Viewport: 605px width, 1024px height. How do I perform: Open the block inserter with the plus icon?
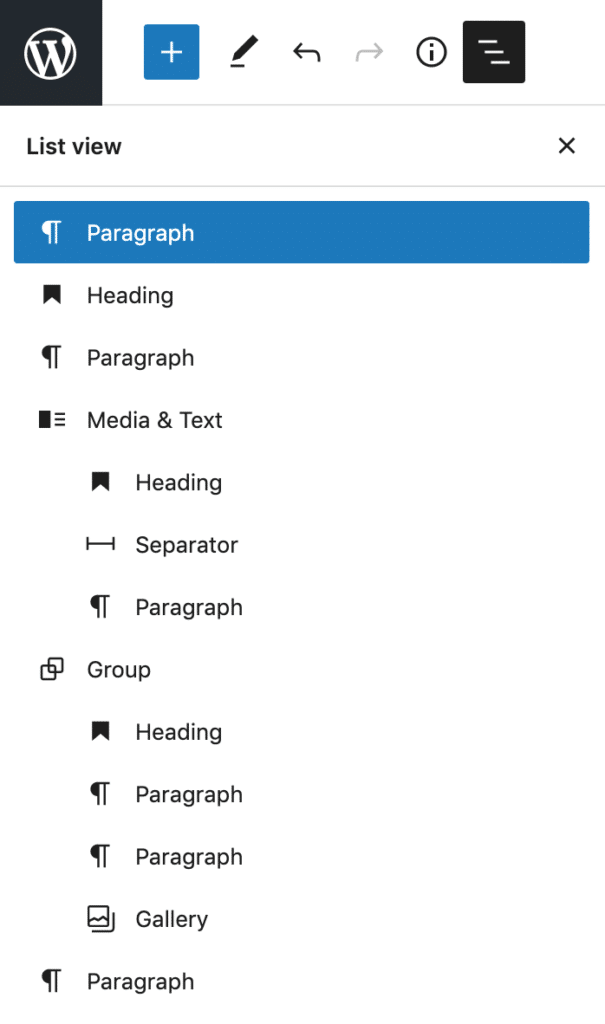pyautogui.click(x=170, y=52)
